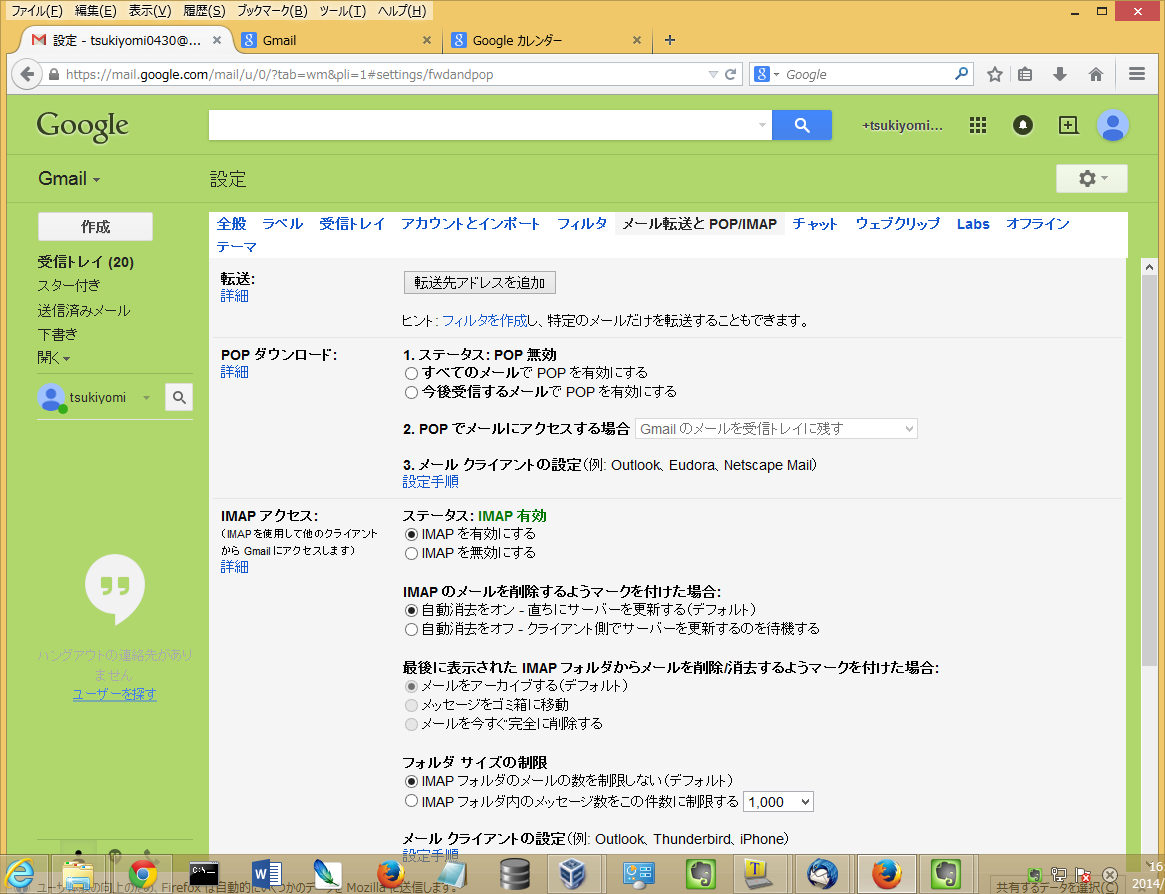The height and width of the screenshot is (894, 1165).
Task: Open Thunderbird from the taskbar
Action: click(x=822, y=875)
